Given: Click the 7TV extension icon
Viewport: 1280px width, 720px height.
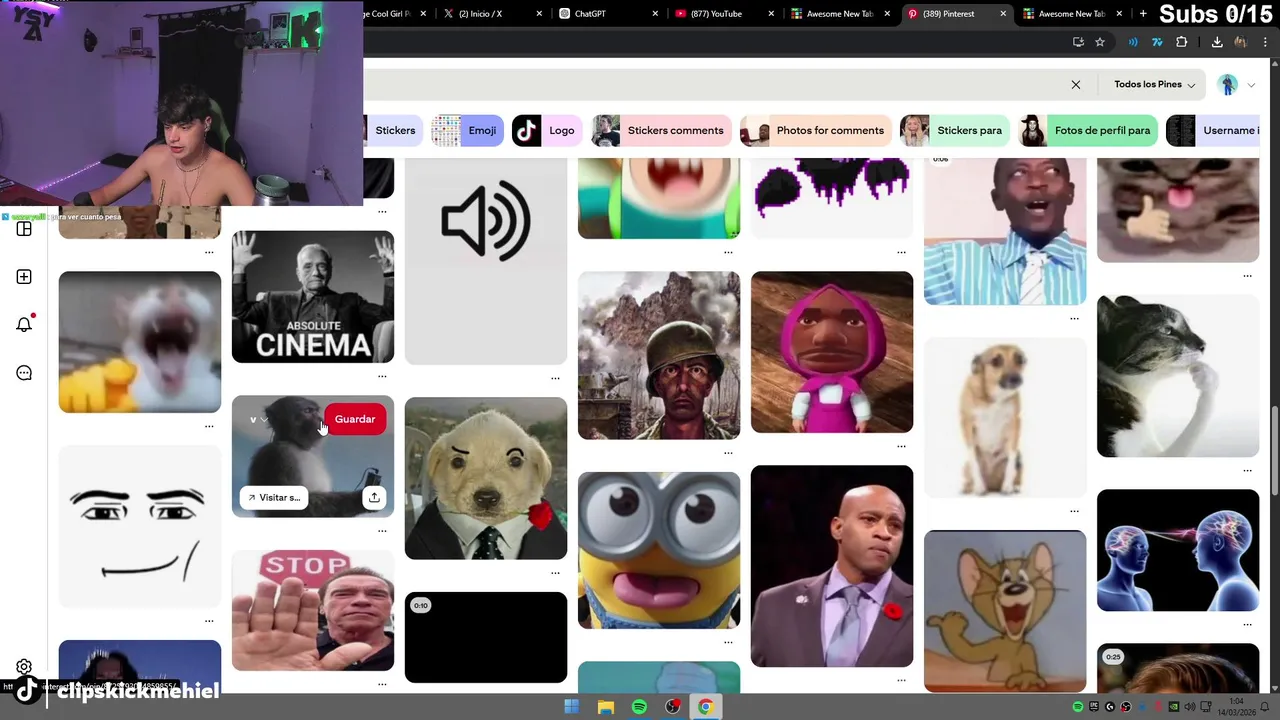Looking at the screenshot, I should pyautogui.click(x=1157, y=42).
